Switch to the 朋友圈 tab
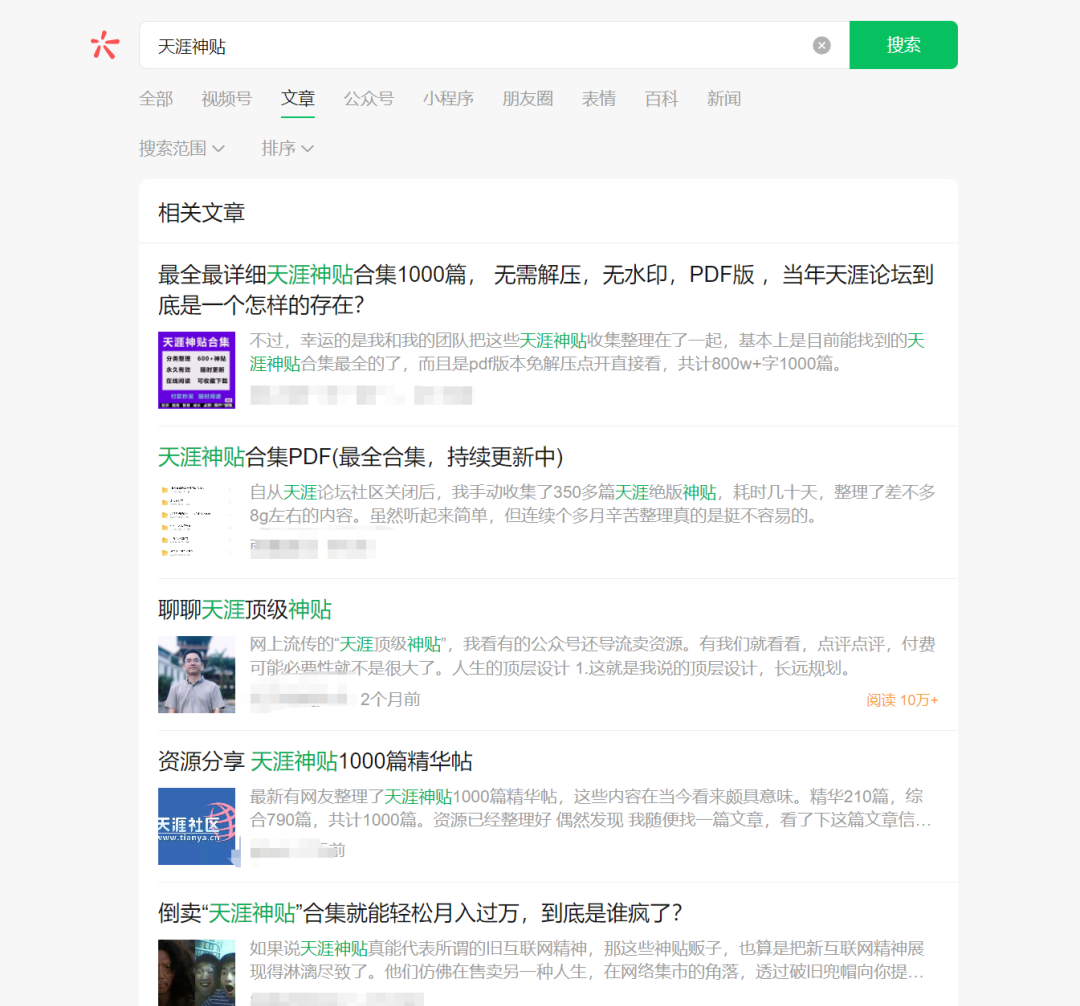 pyautogui.click(x=528, y=99)
